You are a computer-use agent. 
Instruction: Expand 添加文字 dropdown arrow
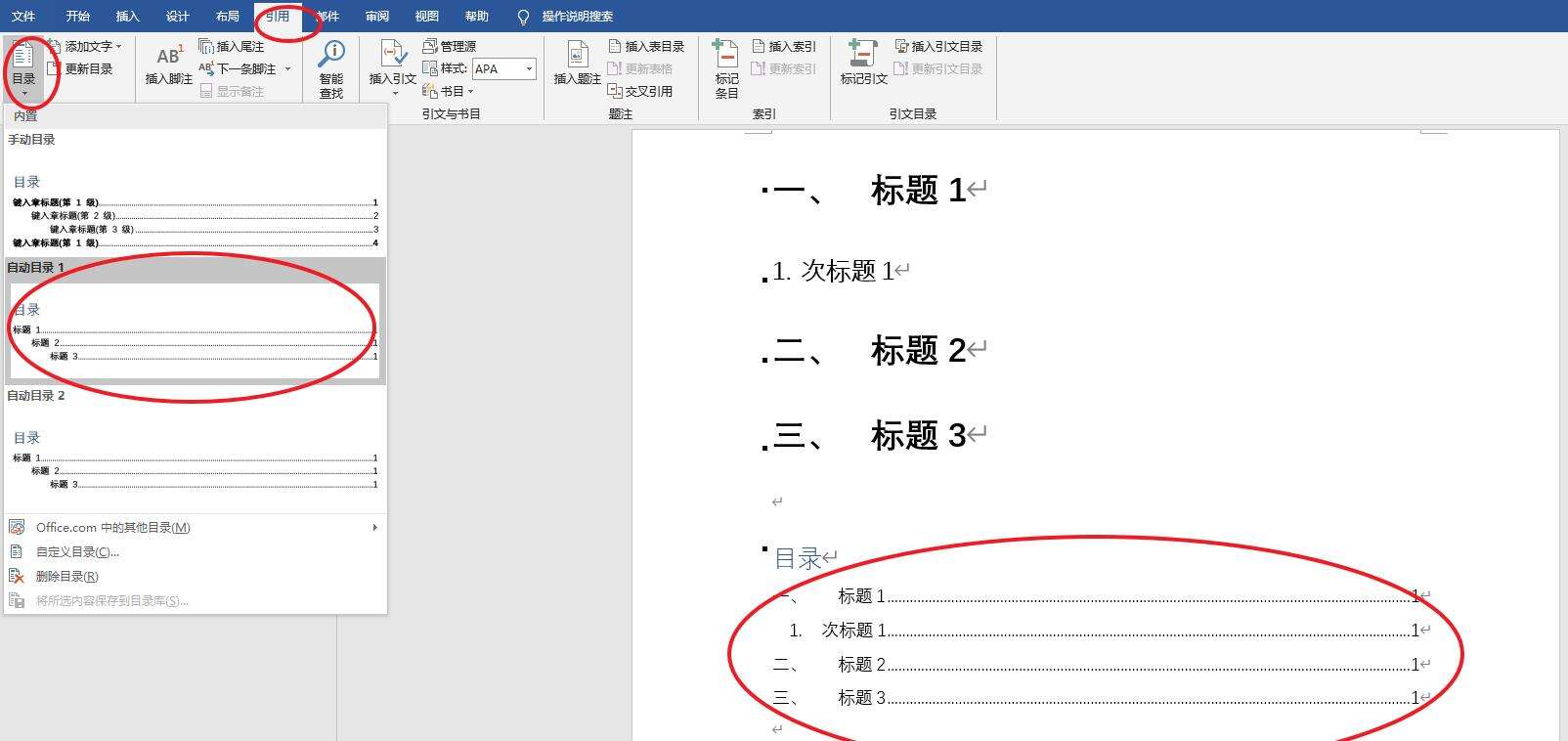coord(119,46)
